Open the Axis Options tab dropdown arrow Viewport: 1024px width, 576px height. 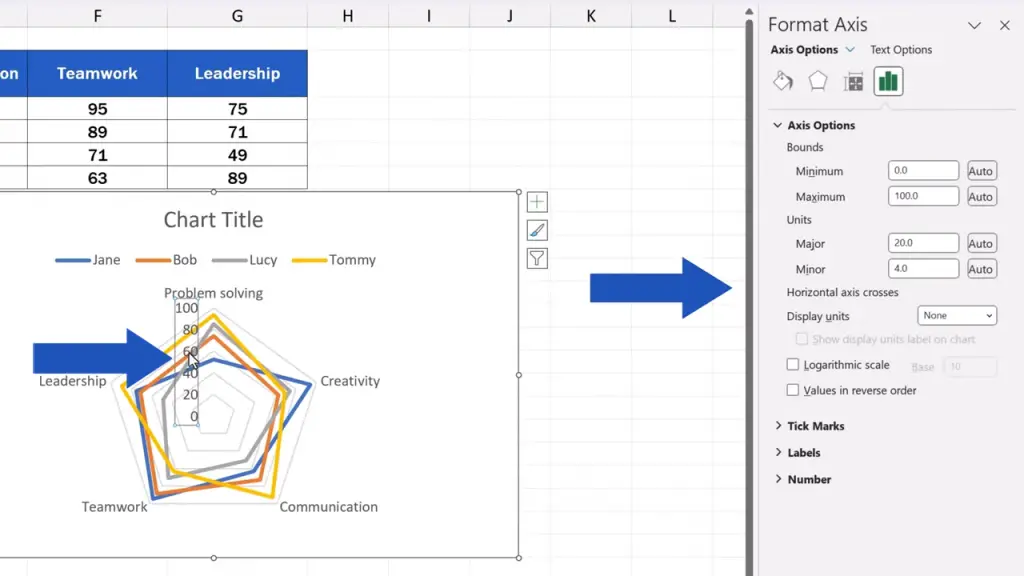850,50
